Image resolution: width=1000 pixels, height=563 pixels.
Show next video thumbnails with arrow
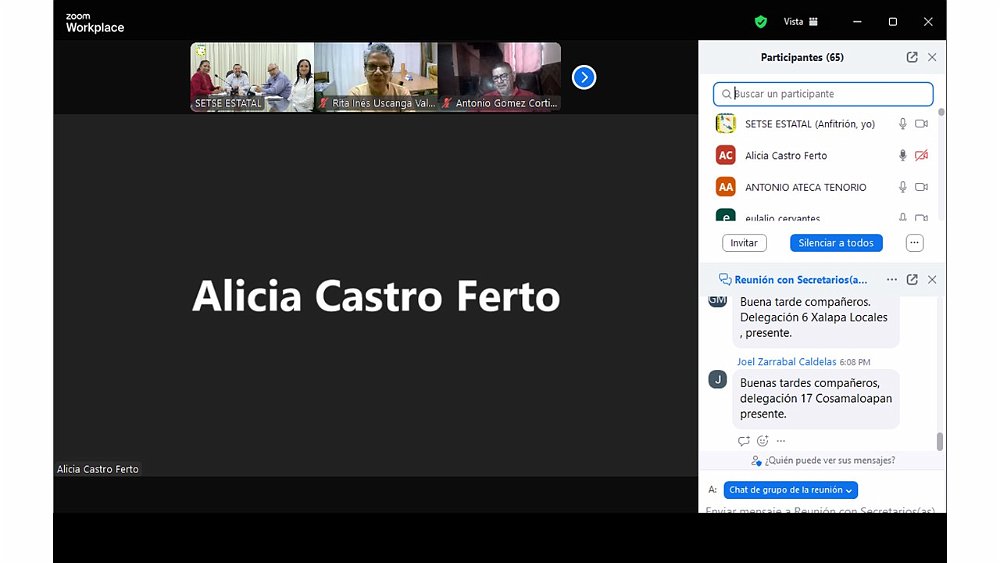pyautogui.click(x=584, y=77)
